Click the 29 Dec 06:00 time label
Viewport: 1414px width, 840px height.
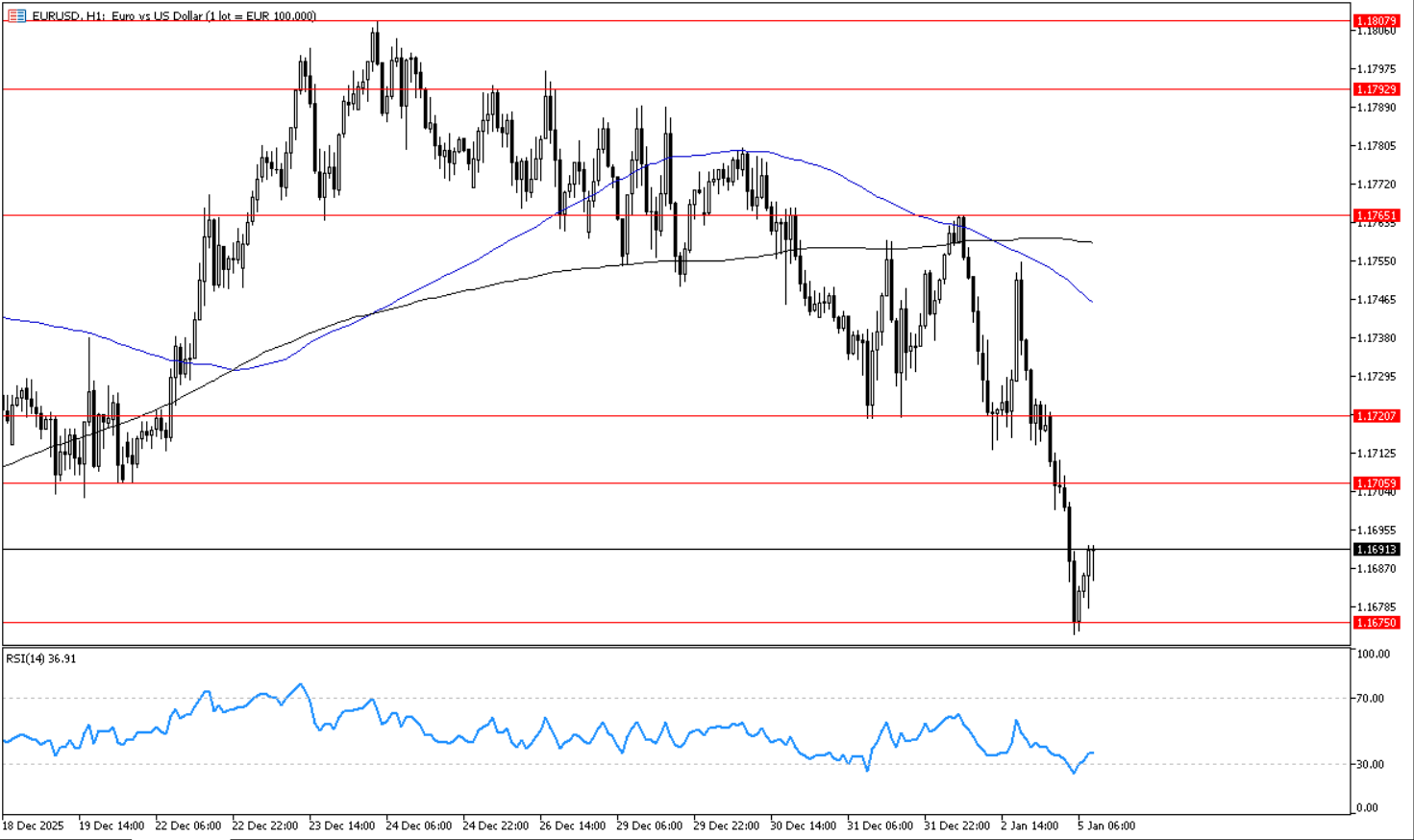[x=649, y=826]
